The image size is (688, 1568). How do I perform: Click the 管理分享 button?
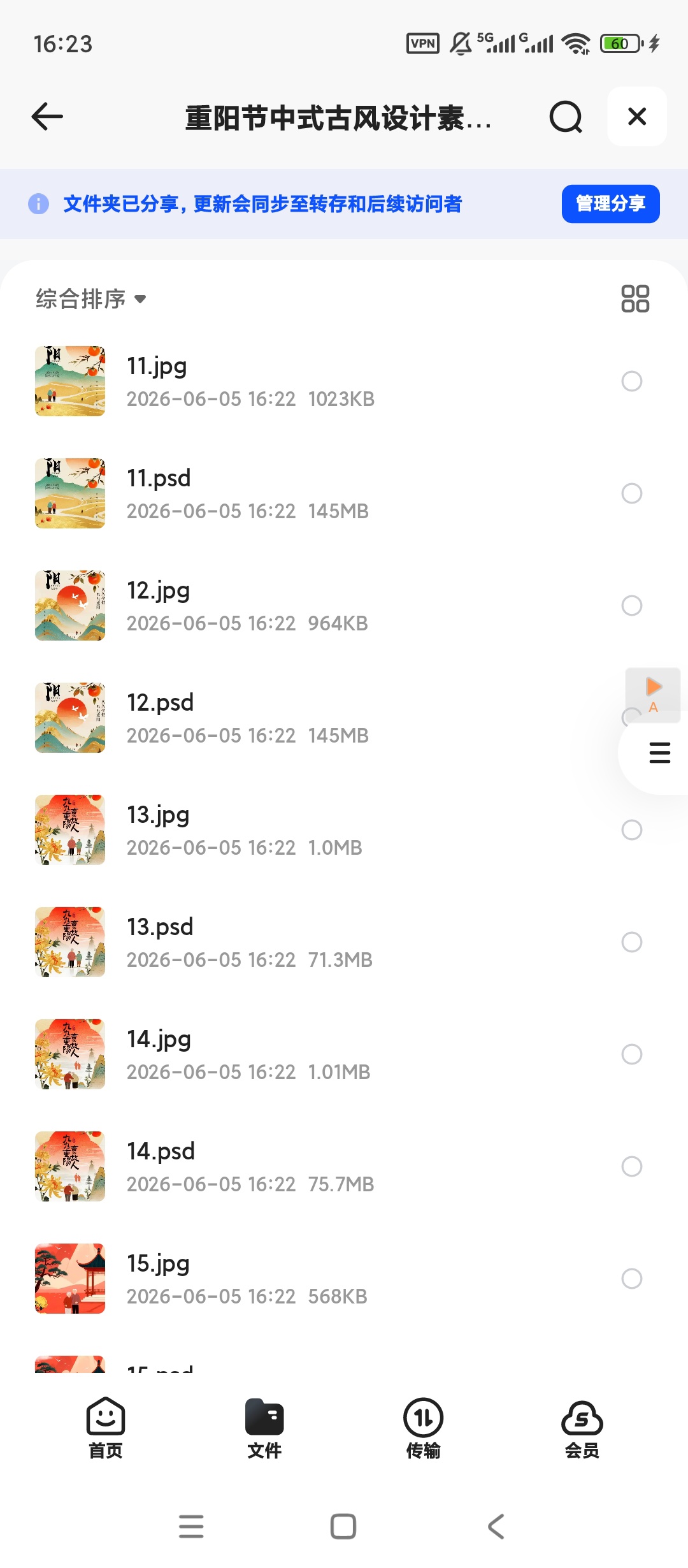coord(610,204)
